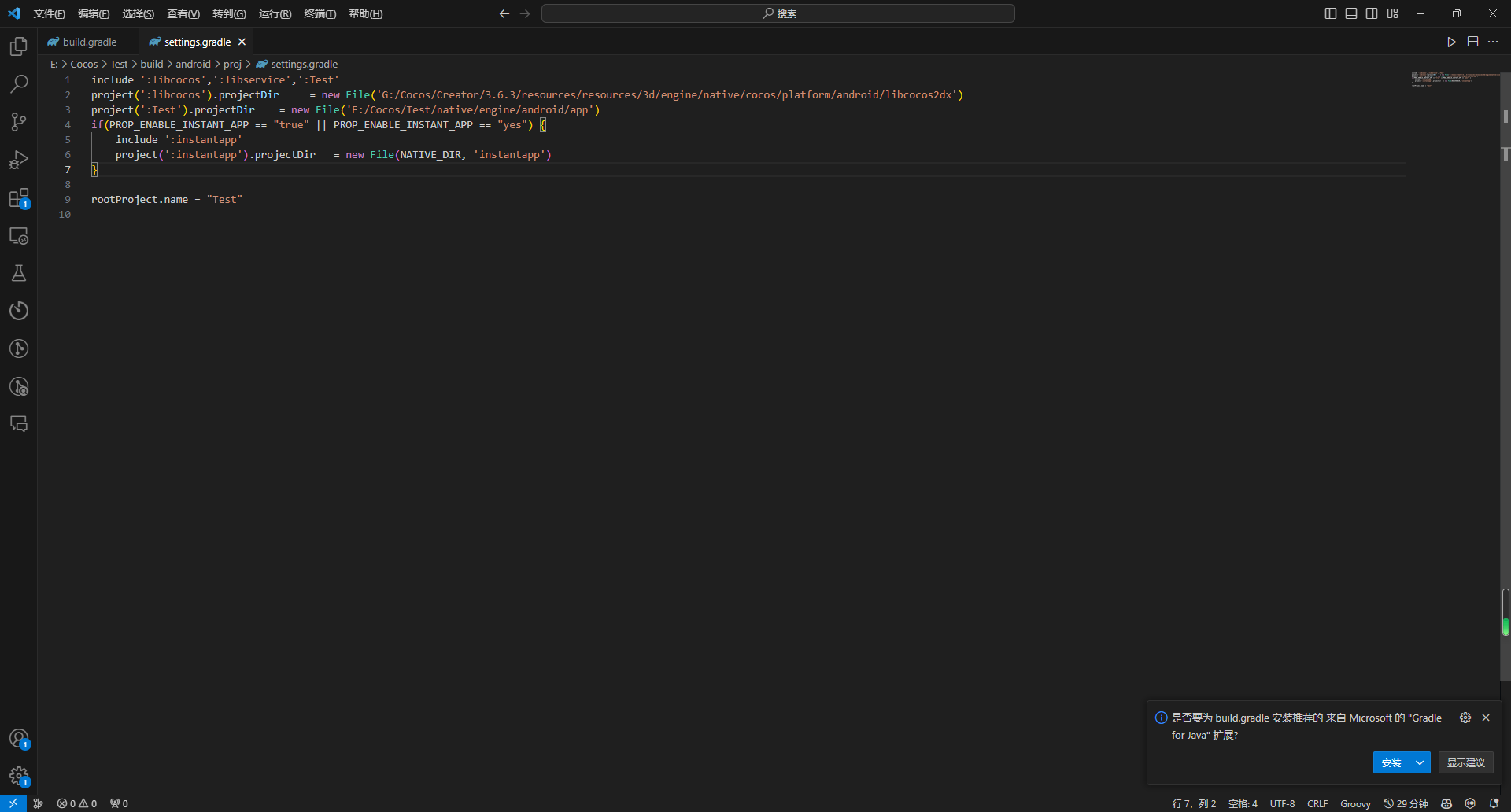The image size is (1511, 812).
Task: Open go-to-line via 行 7, 列 2
Action: pos(1194,803)
